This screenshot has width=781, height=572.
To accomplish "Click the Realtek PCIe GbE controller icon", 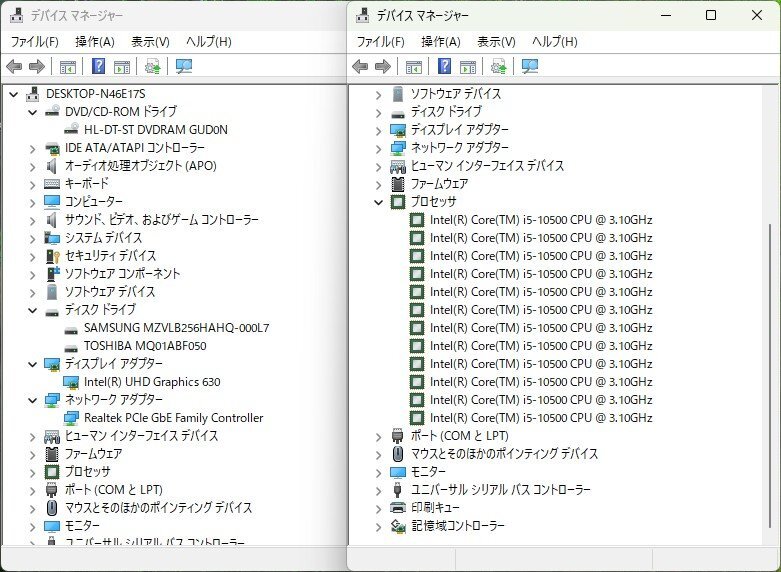I will (71, 418).
